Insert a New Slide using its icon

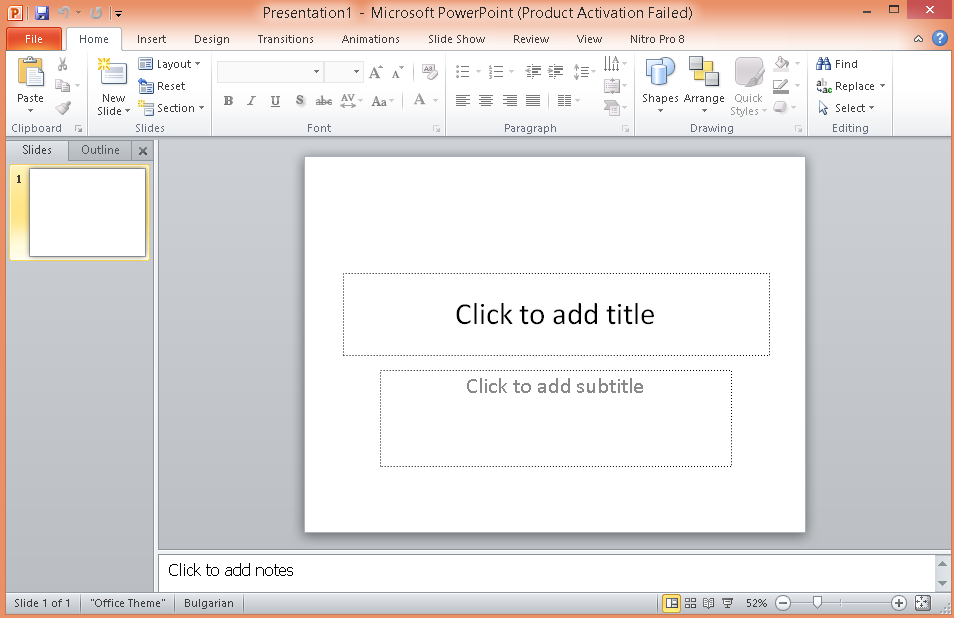[112, 73]
